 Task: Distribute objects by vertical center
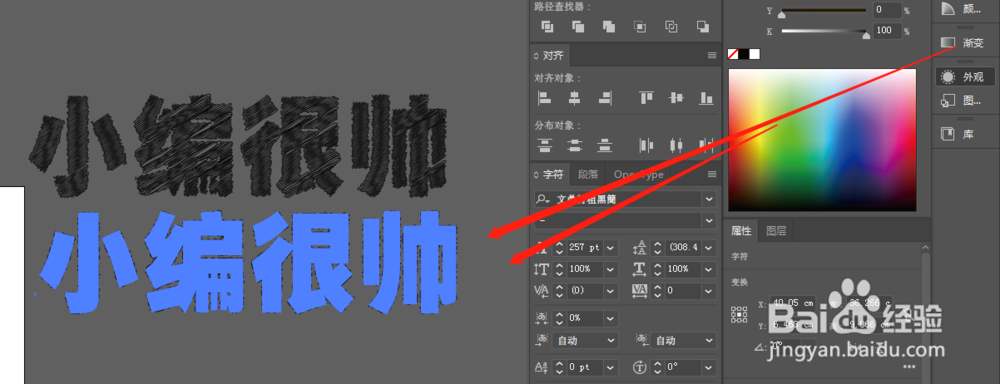click(x=575, y=145)
